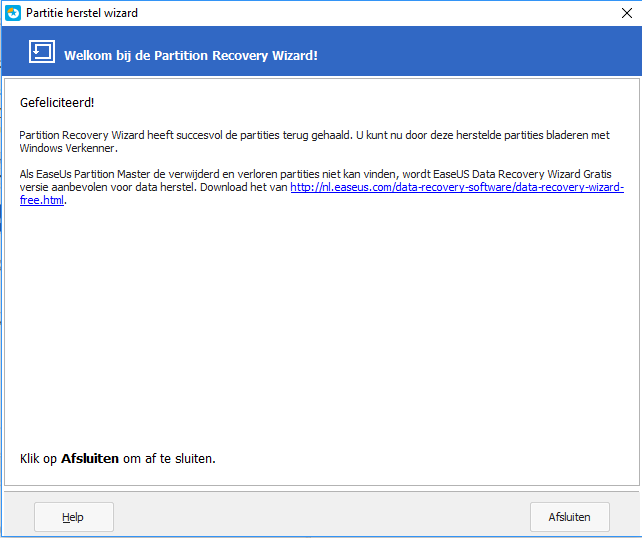Click the bold 'Afsluiten' word in instructions
Screen dimensions: 642x538
[90, 459]
